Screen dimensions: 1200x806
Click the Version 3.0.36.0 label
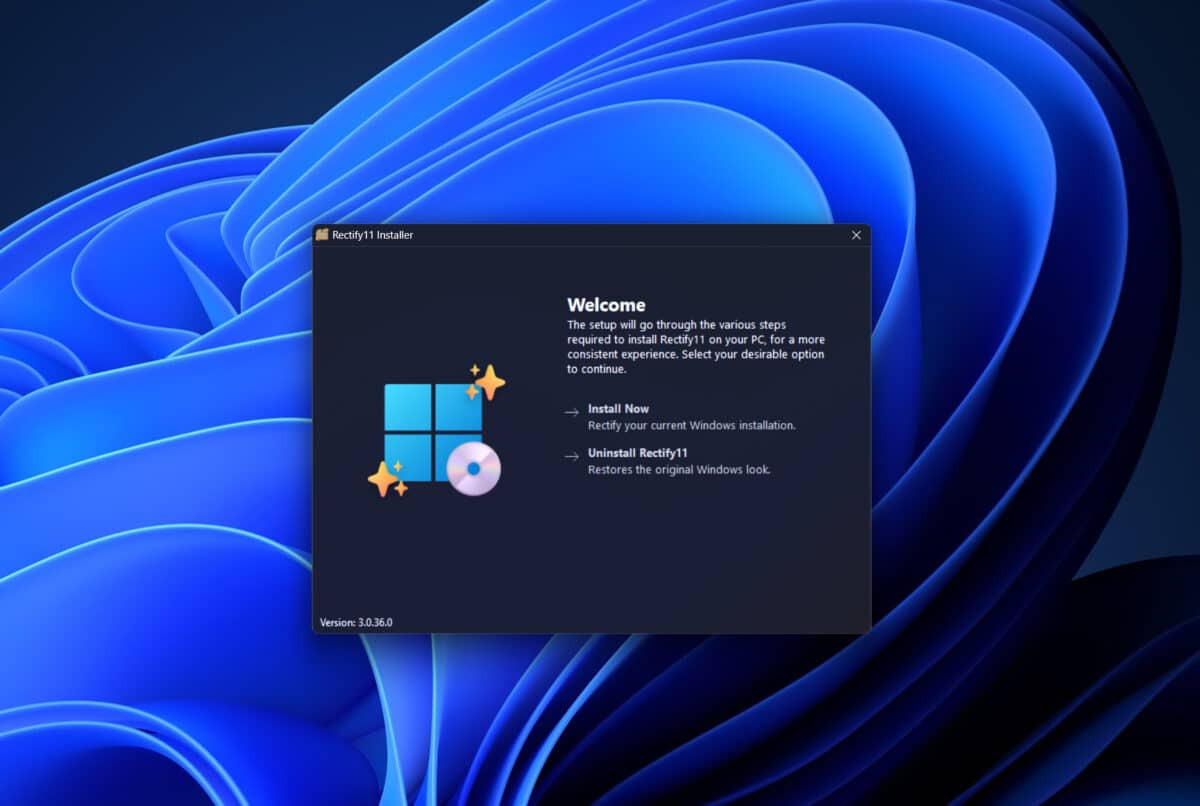click(355, 621)
